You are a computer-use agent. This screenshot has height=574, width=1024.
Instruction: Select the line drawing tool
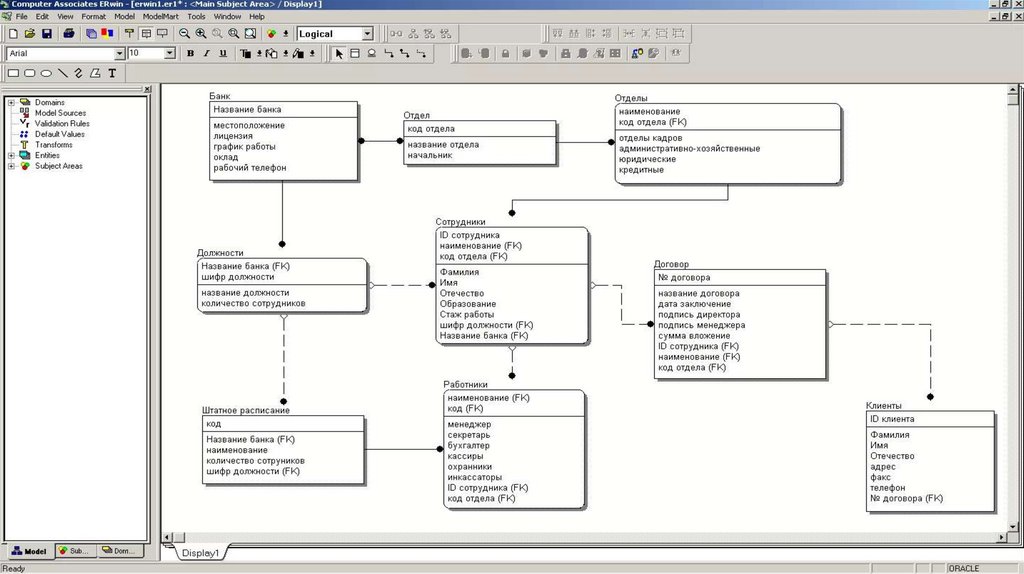pyautogui.click(x=63, y=73)
